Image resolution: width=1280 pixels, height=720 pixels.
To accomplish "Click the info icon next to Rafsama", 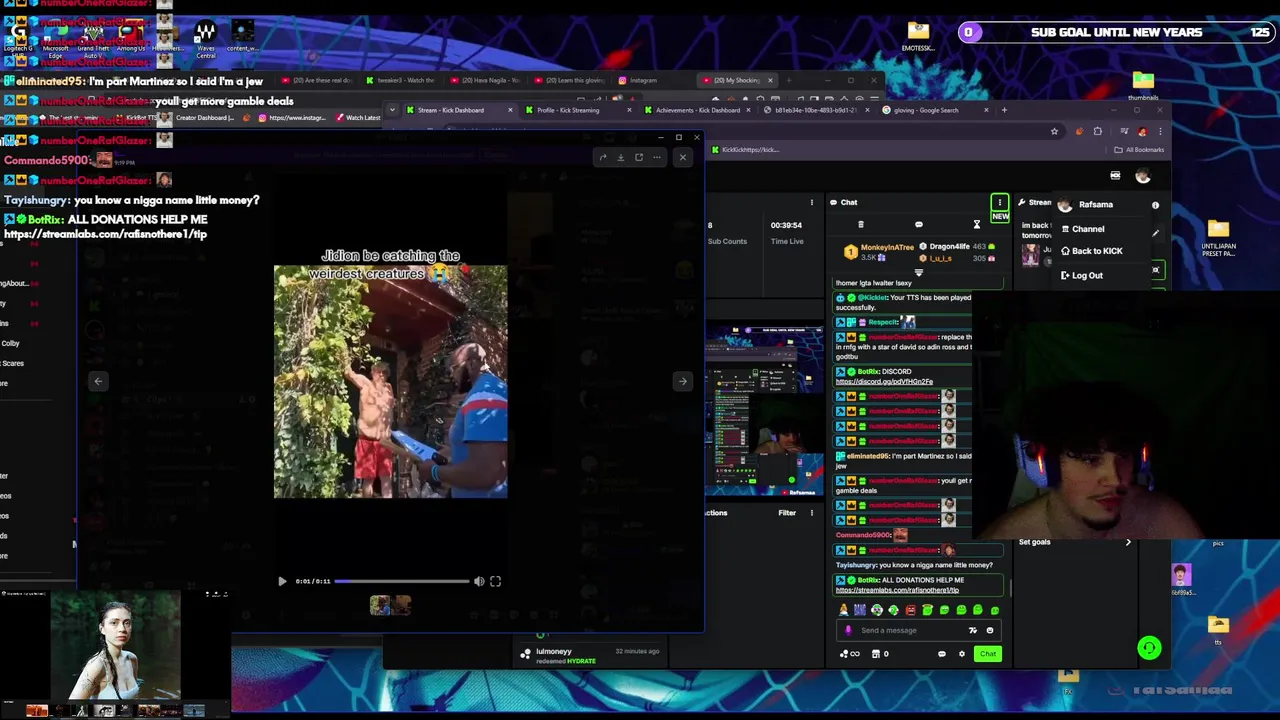I will (x=1155, y=205).
